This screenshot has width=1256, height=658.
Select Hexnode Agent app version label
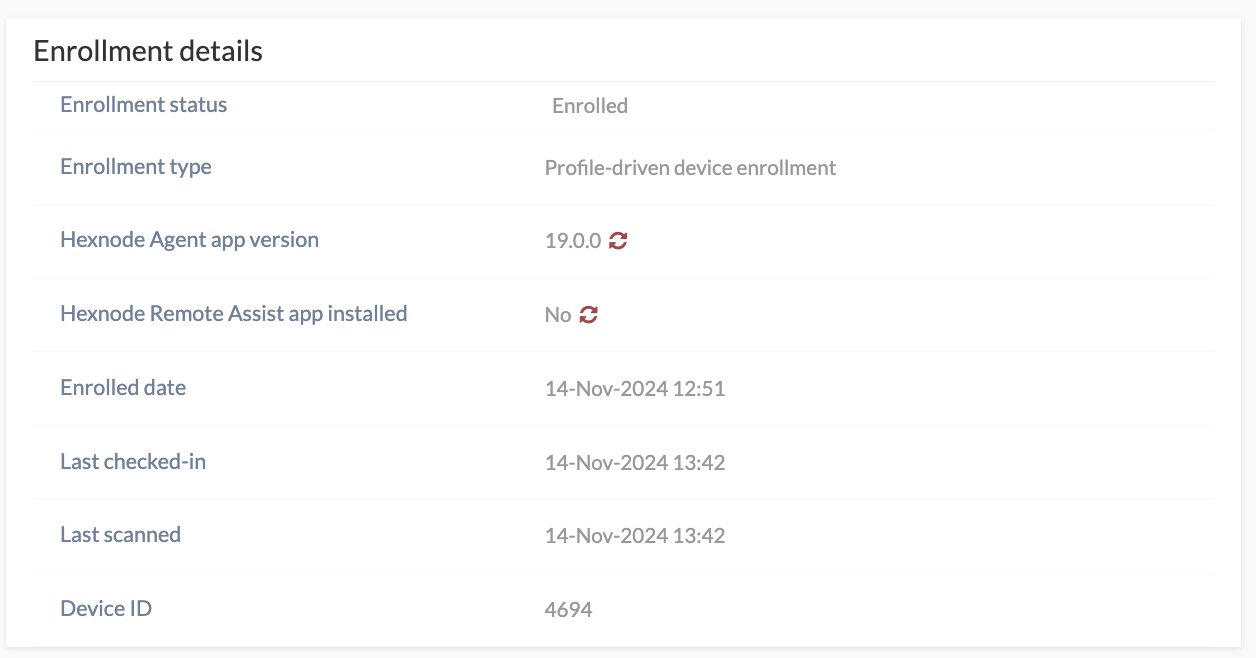[190, 240]
